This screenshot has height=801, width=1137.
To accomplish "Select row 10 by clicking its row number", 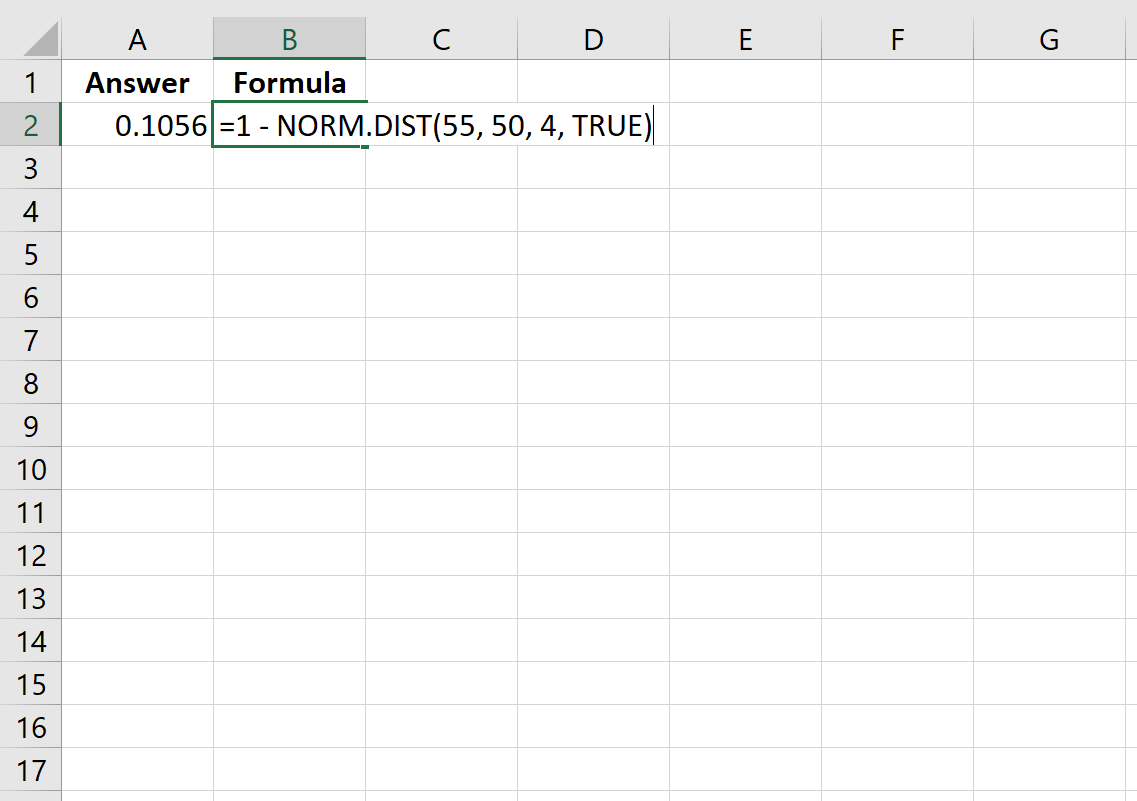I will click(32, 469).
